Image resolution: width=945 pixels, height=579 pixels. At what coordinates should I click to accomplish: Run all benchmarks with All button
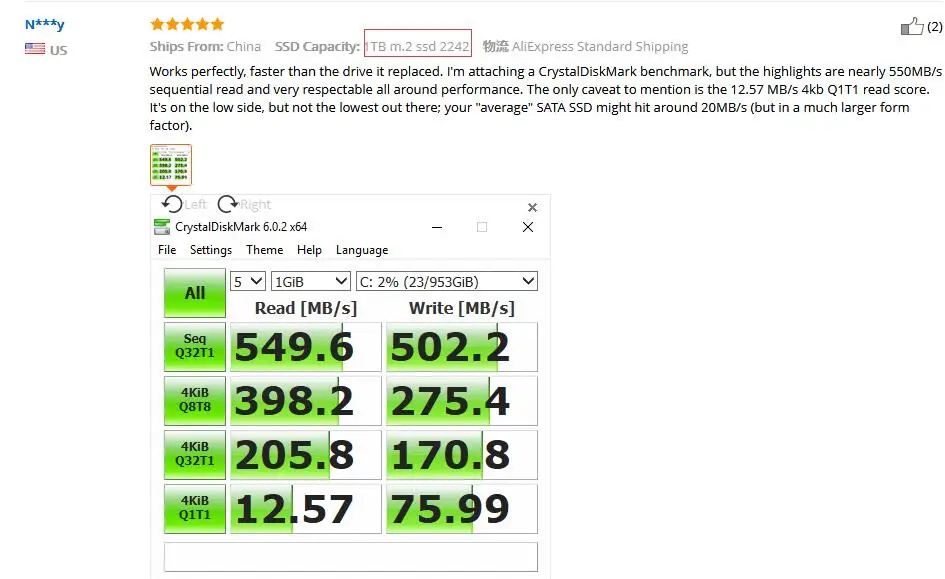pos(195,293)
